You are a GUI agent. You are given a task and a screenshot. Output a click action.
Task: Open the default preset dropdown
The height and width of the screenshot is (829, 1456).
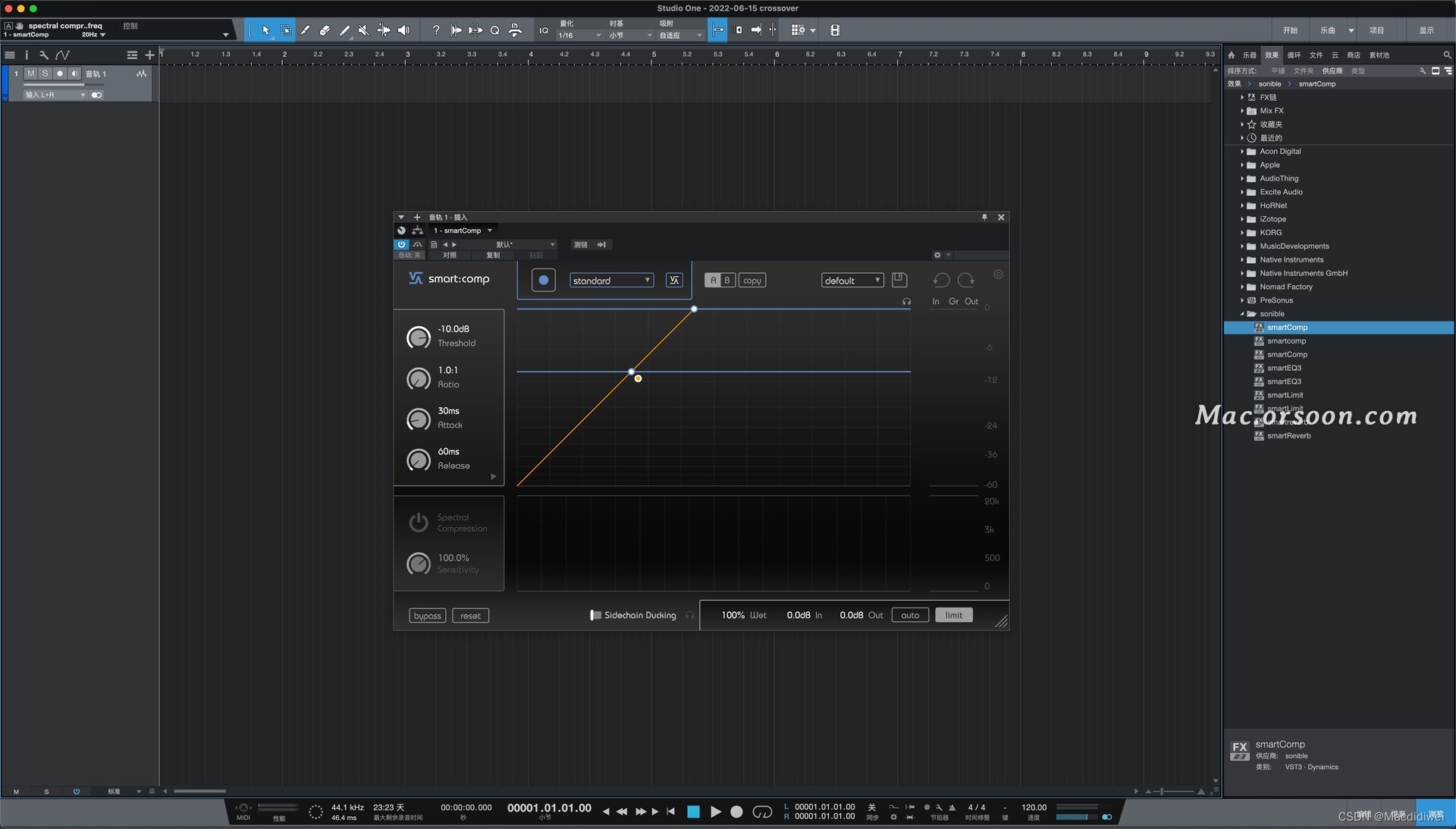point(852,281)
